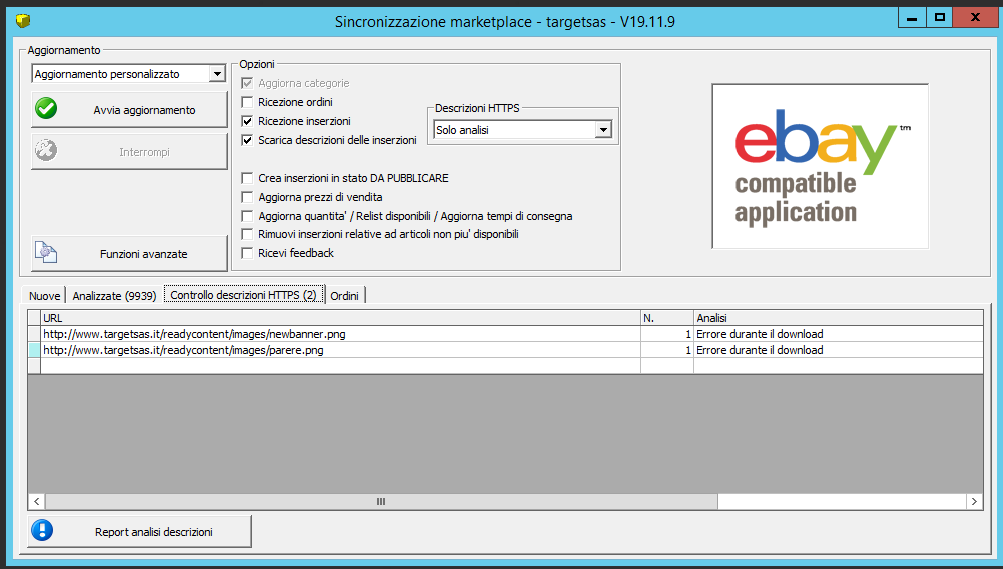1003x569 pixels.
Task: Open the Analizzate (9939) tab
Action: point(114,295)
